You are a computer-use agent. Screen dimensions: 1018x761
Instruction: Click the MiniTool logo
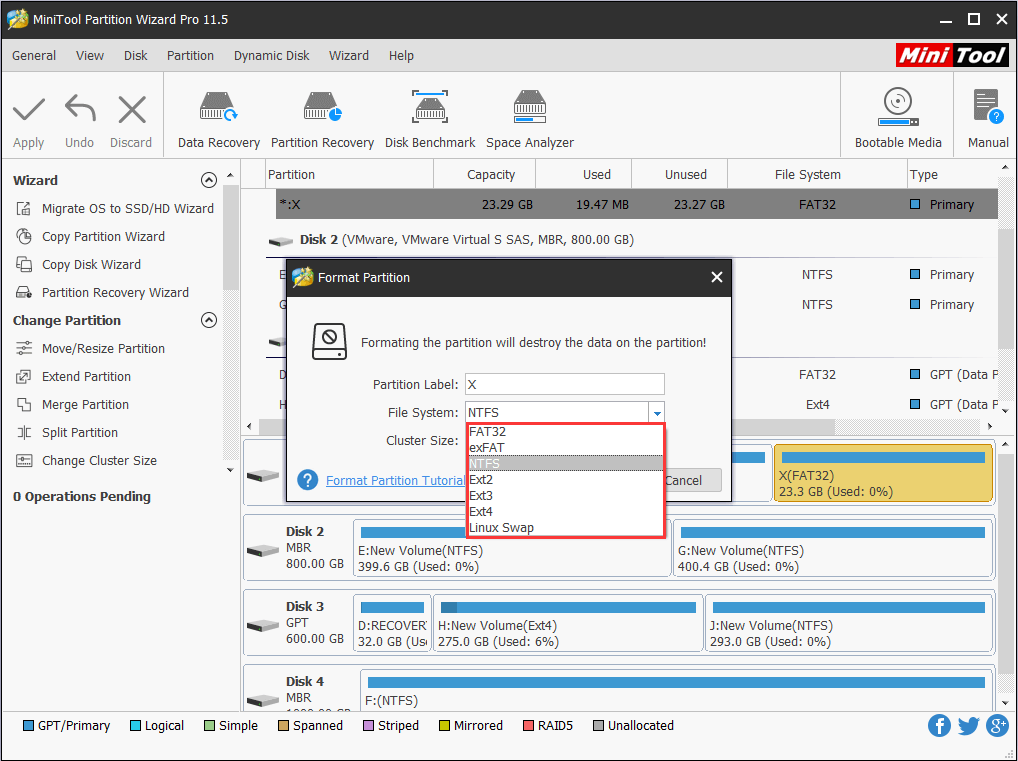(x=952, y=56)
